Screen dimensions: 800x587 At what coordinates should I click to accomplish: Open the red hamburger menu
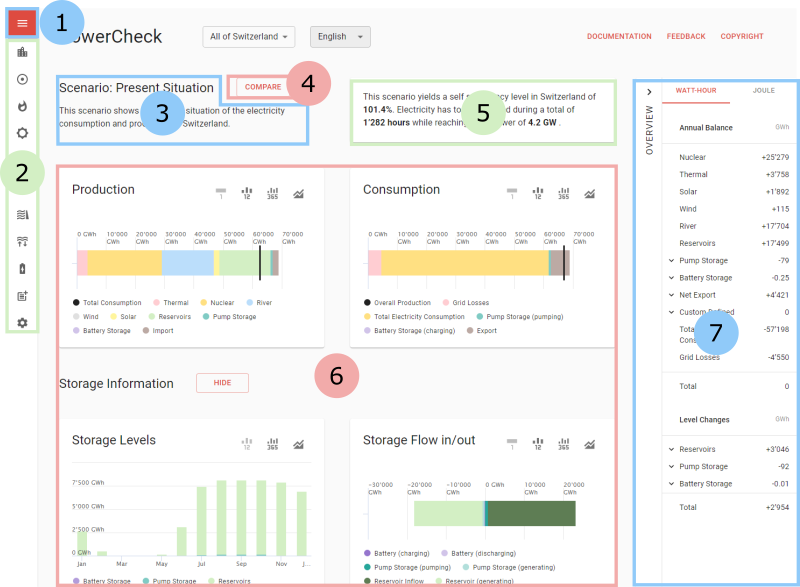coord(22,23)
